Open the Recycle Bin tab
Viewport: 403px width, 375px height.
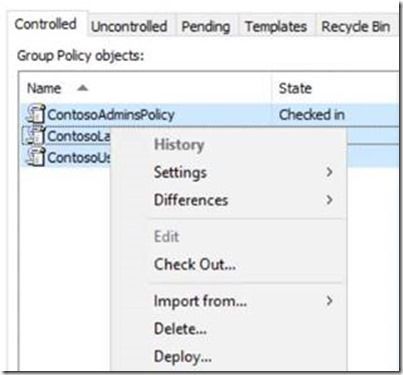click(356, 26)
